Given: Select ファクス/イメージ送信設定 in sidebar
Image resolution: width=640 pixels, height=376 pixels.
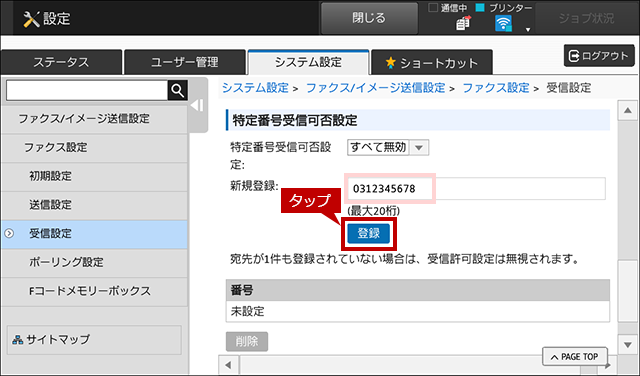Looking at the screenshot, I should pyautogui.click(x=94, y=119).
